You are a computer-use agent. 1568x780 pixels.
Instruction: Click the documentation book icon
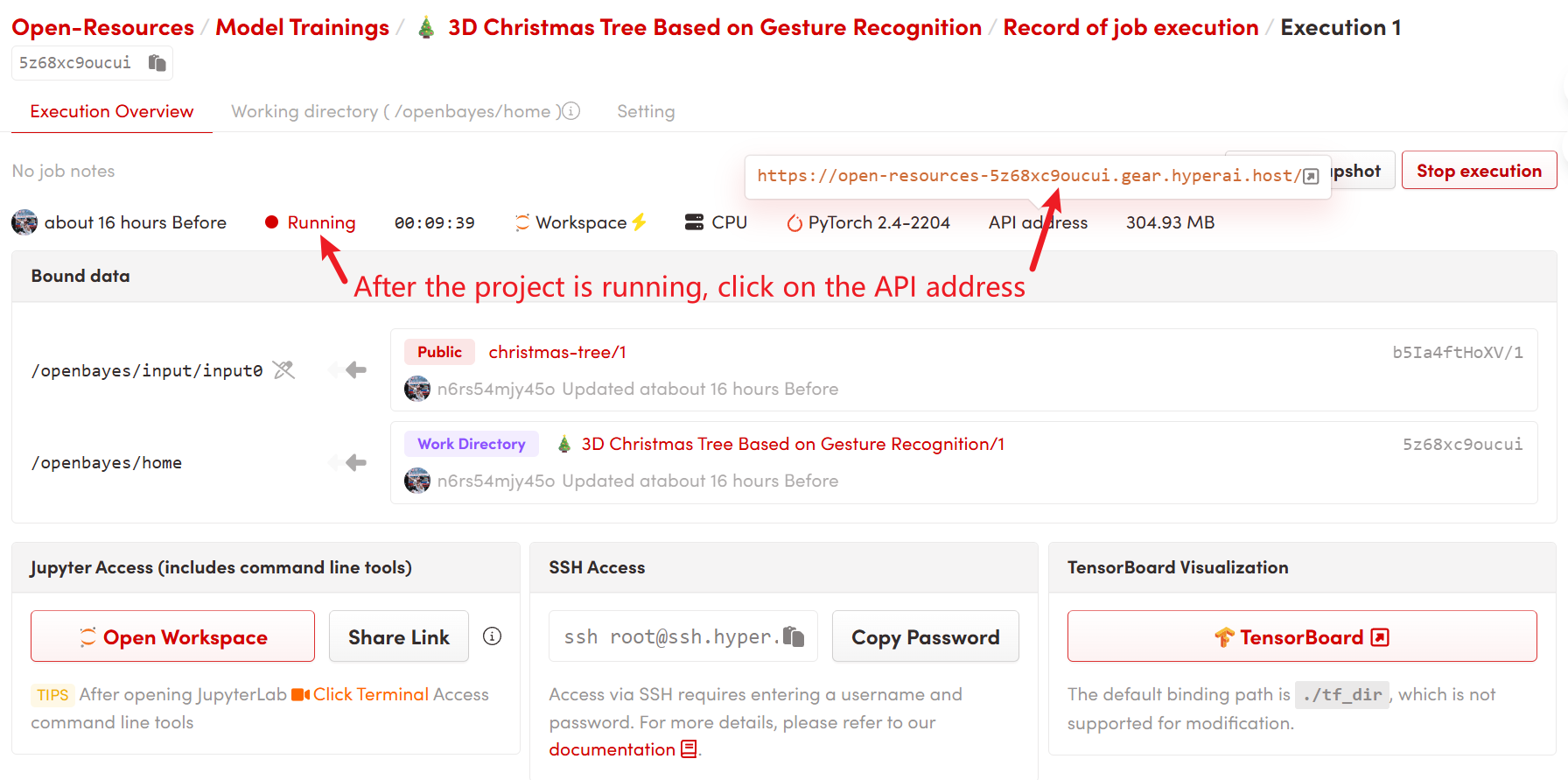(689, 749)
